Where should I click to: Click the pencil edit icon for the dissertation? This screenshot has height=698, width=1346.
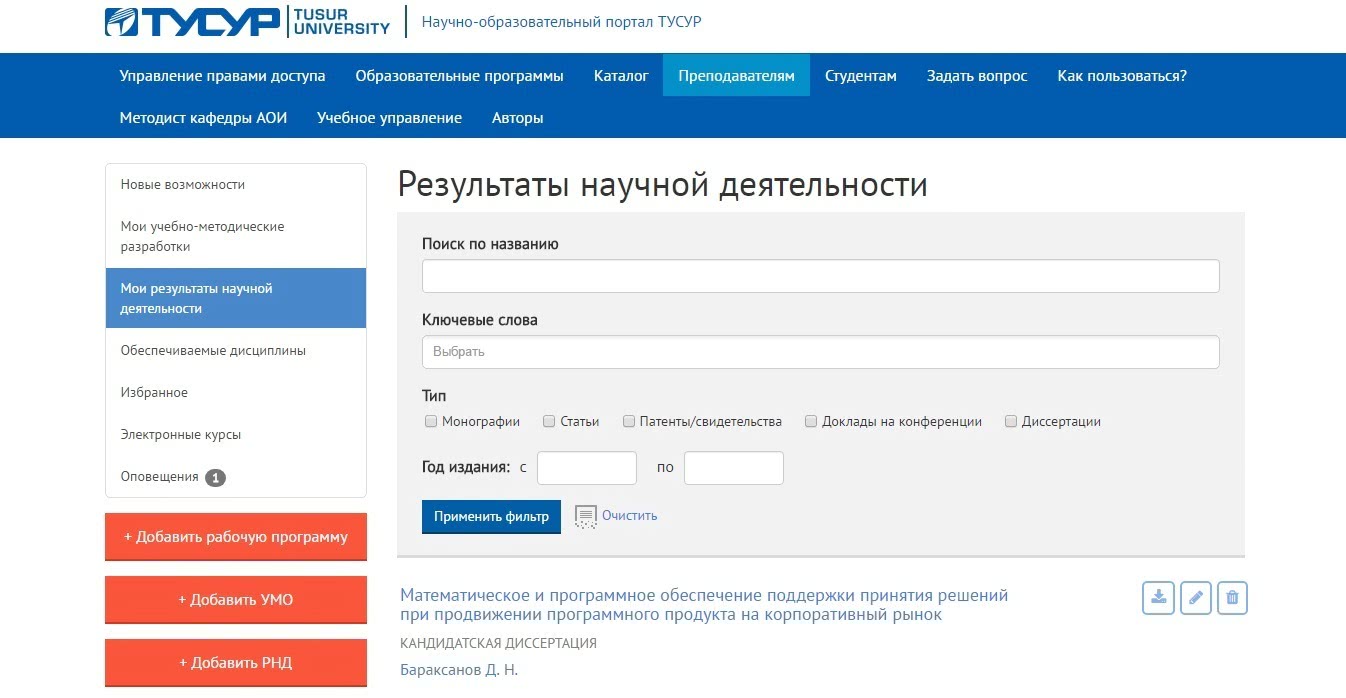[1195, 598]
